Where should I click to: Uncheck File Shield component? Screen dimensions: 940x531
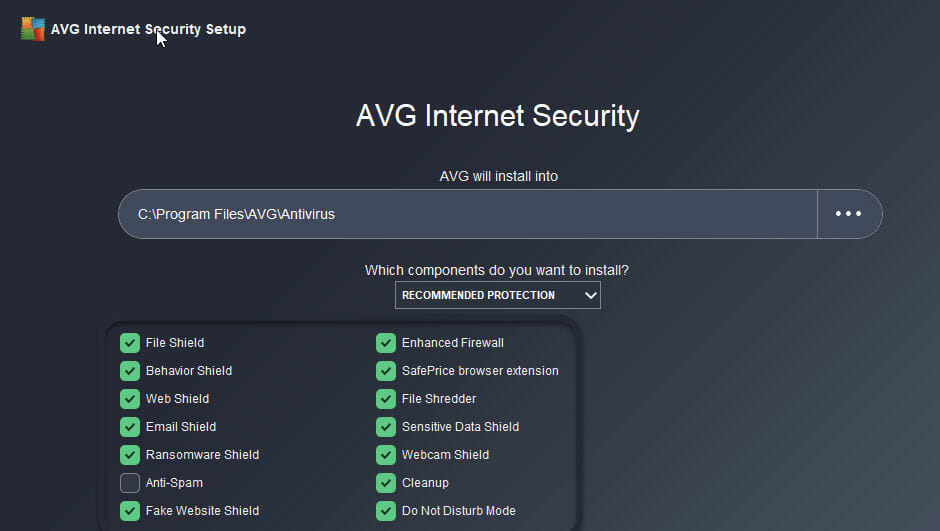click(130, 343)
